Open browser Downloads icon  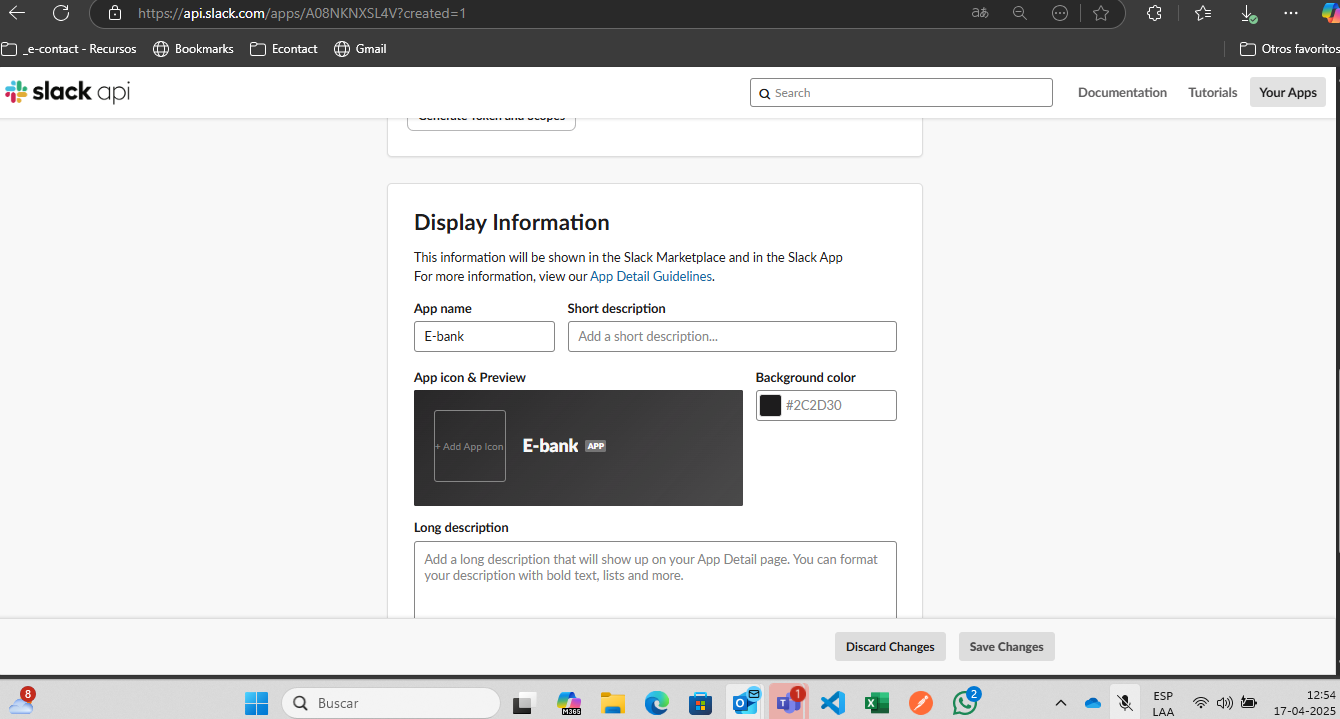tap(1248, 13)
